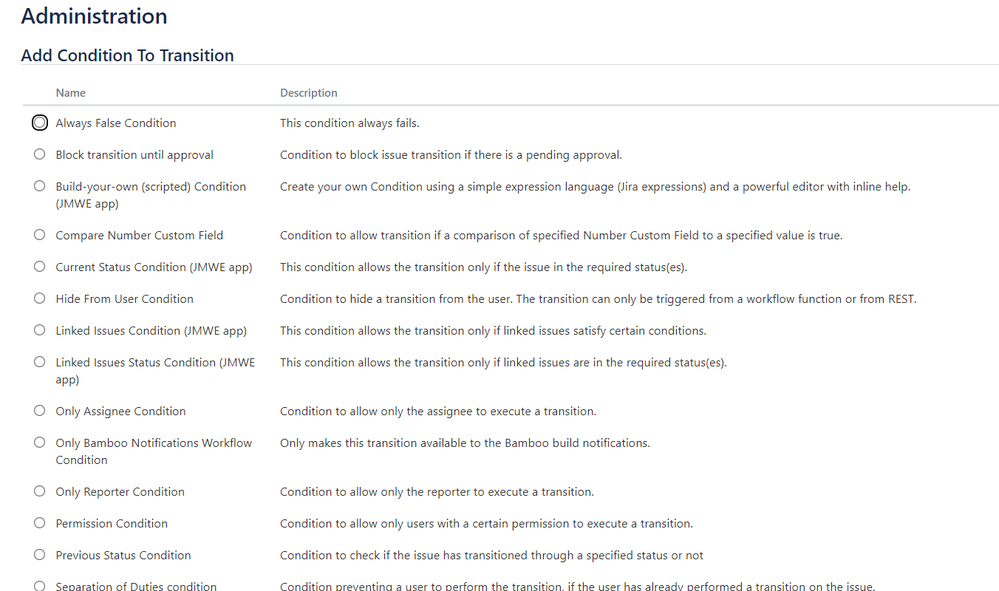Image resolution: width=999 pixels, height=591 pixels.
Task: Select the Separation of Duties condition
Action: pos(39,585)
